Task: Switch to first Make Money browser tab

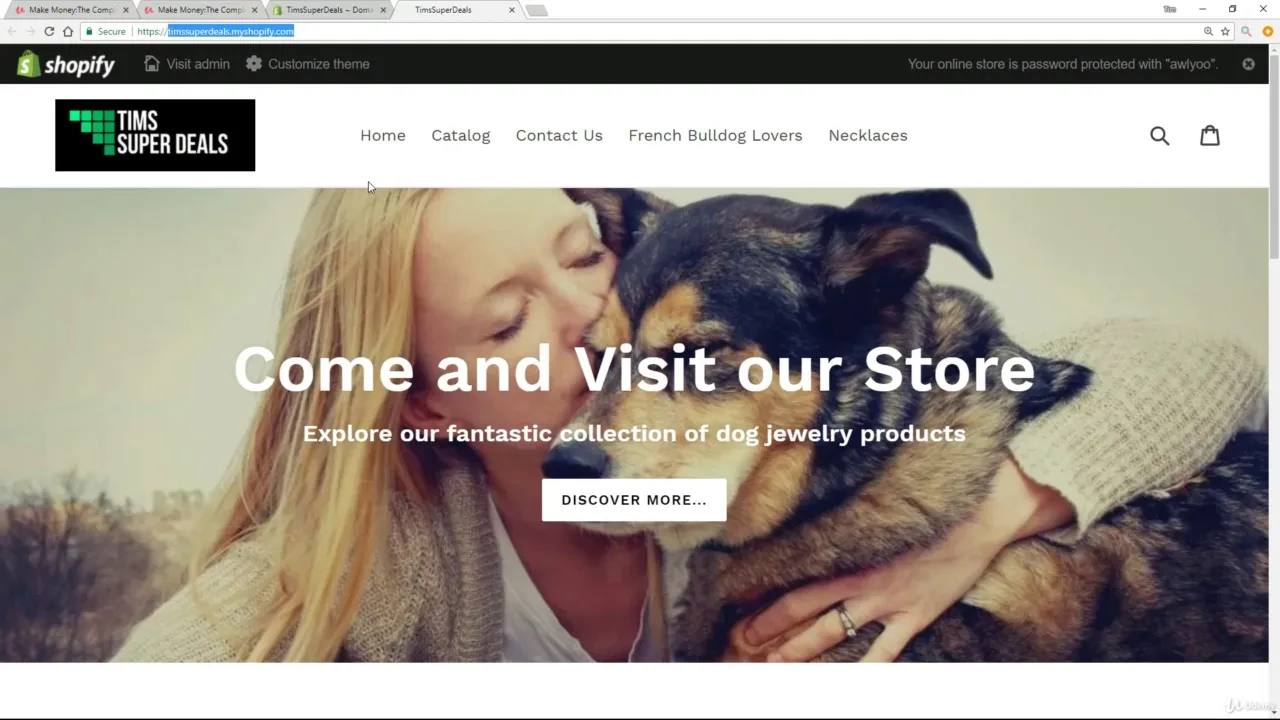Action: point(70,10)
